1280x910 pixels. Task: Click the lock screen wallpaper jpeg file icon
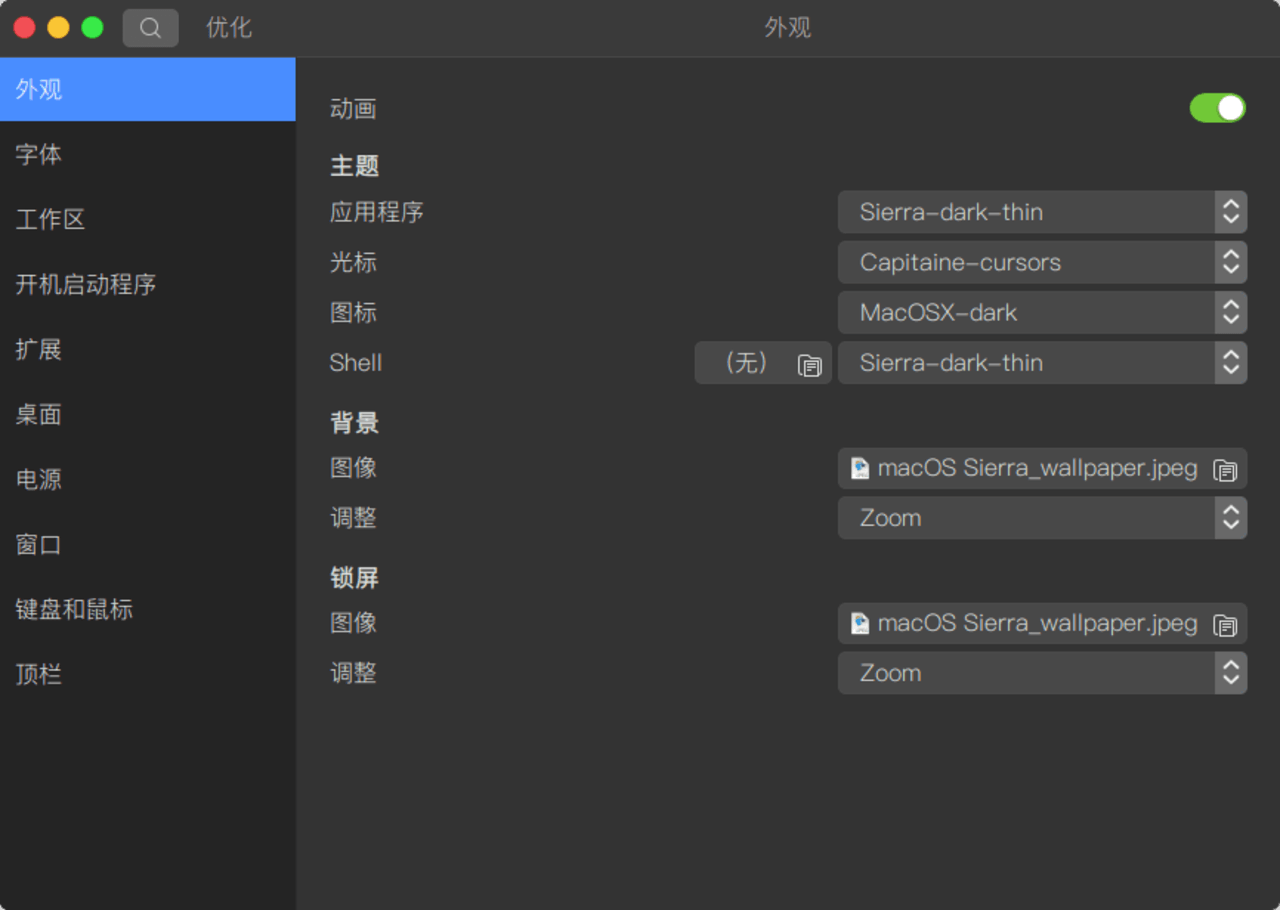coord(860,623)
